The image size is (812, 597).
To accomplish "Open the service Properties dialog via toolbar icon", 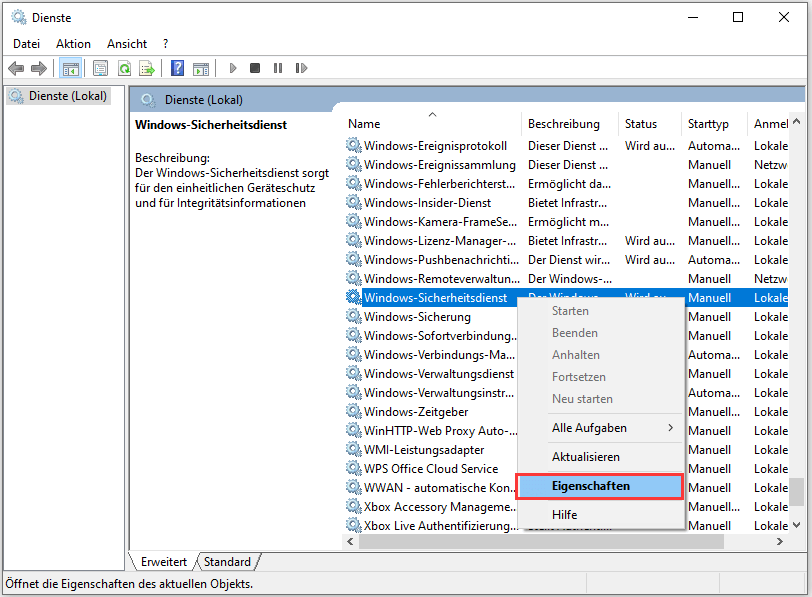I will 100,67.
